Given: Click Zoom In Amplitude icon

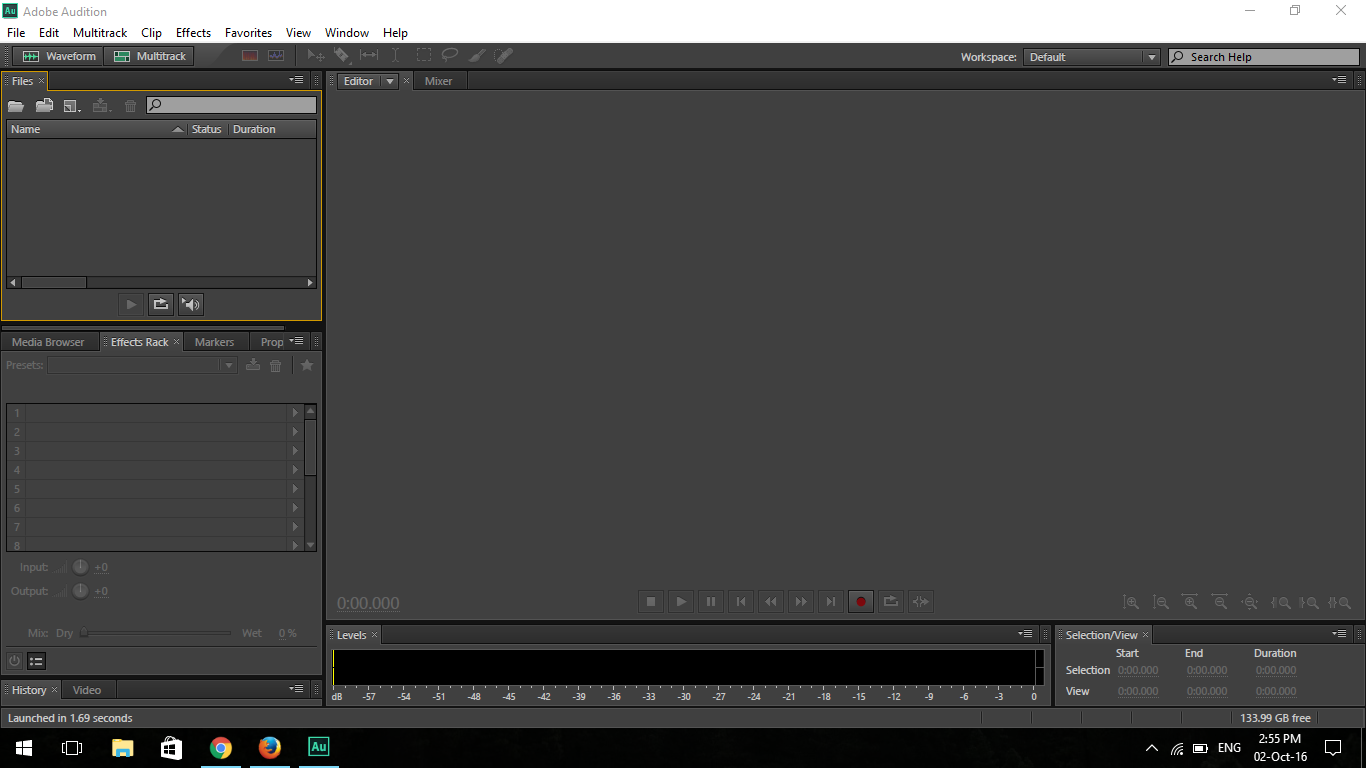Looking at the screenshot, I should (x=1131, y=602).
